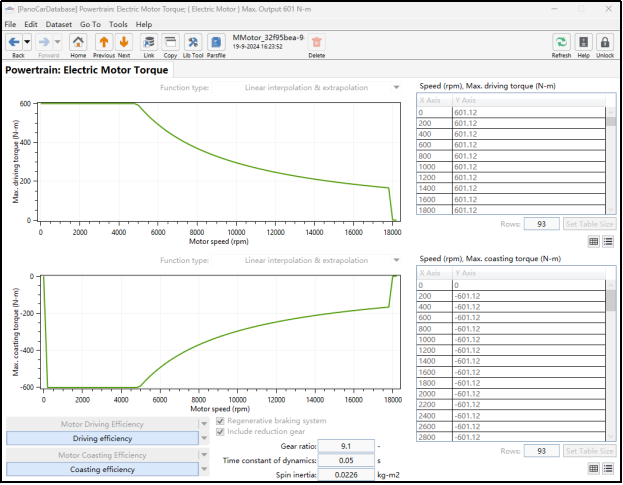
Task: Expand Motor Coasting Efficiency dropdown arrow
Action: [x=204, y=455]
